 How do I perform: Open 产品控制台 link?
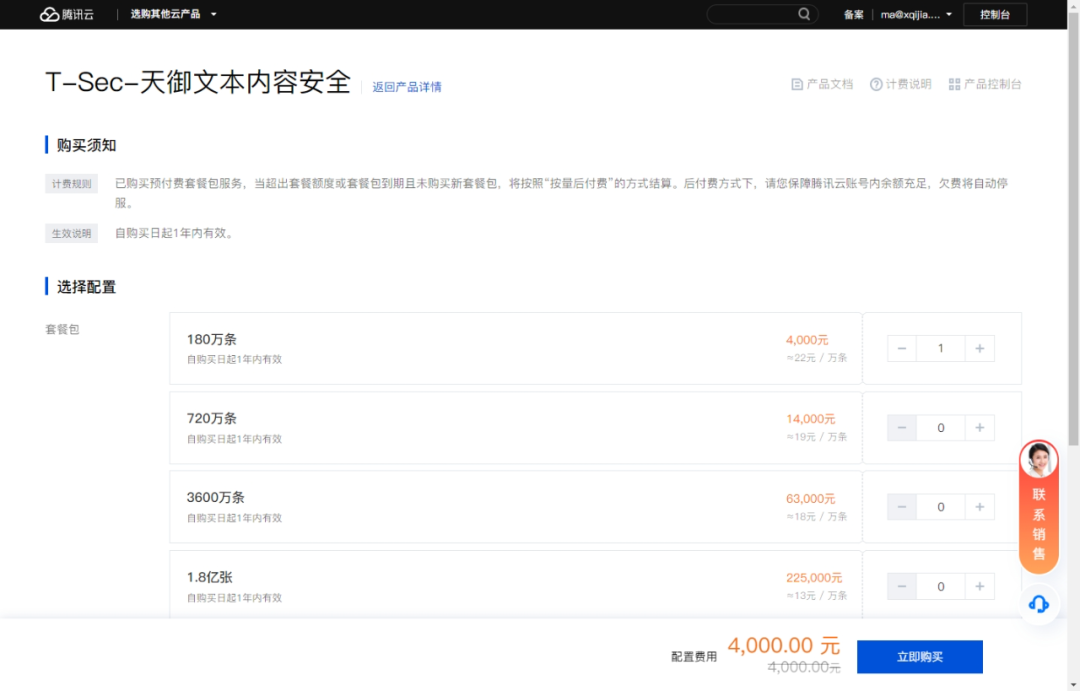(985, 84)
